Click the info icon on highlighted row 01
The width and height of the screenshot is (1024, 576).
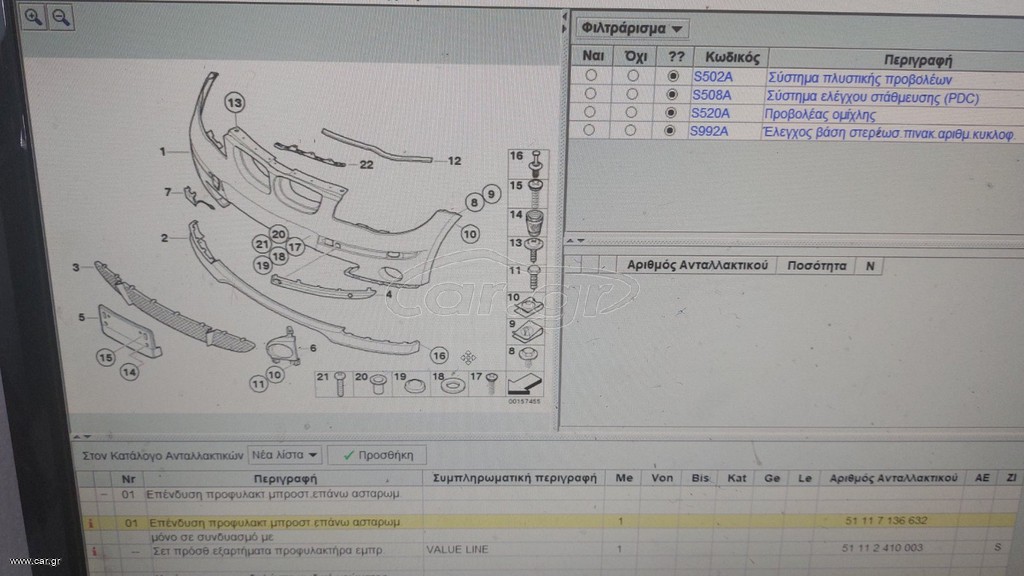91,523
